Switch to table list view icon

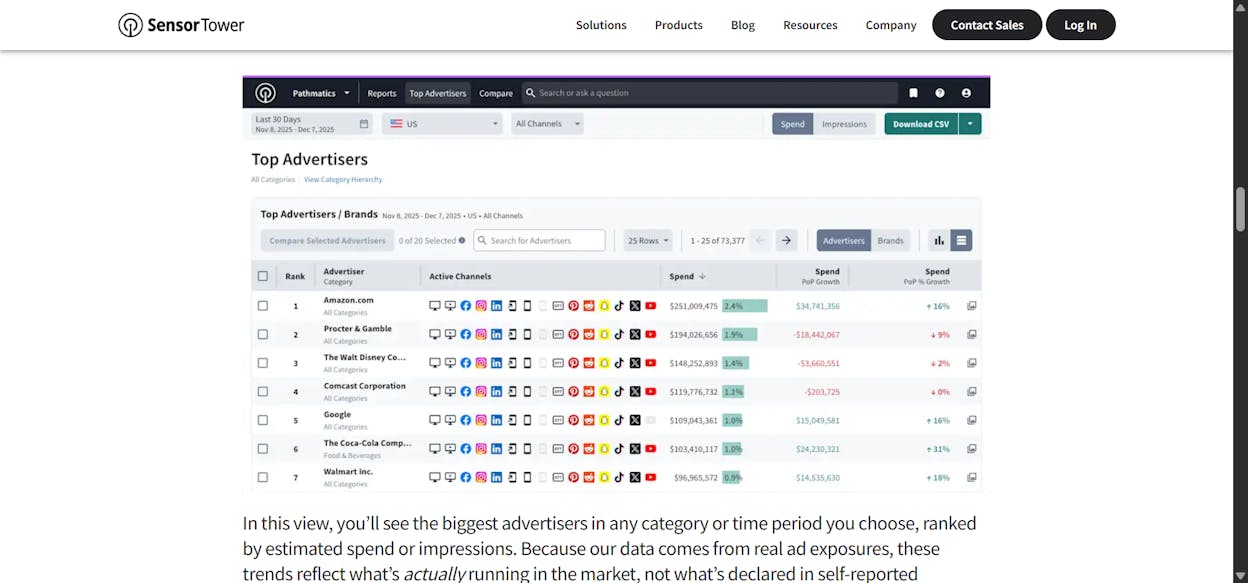961,240
